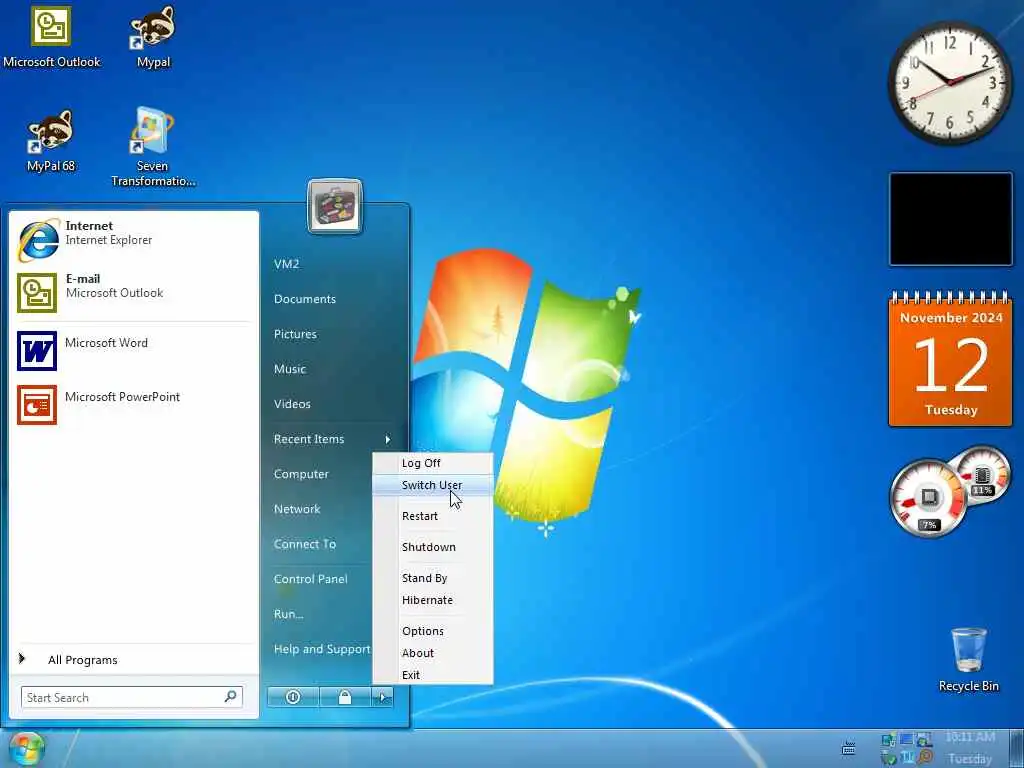The width and height of the screenshot is (1024, 768).
Task: Click the memory gauge showing 11%
Action: [981, 476]
